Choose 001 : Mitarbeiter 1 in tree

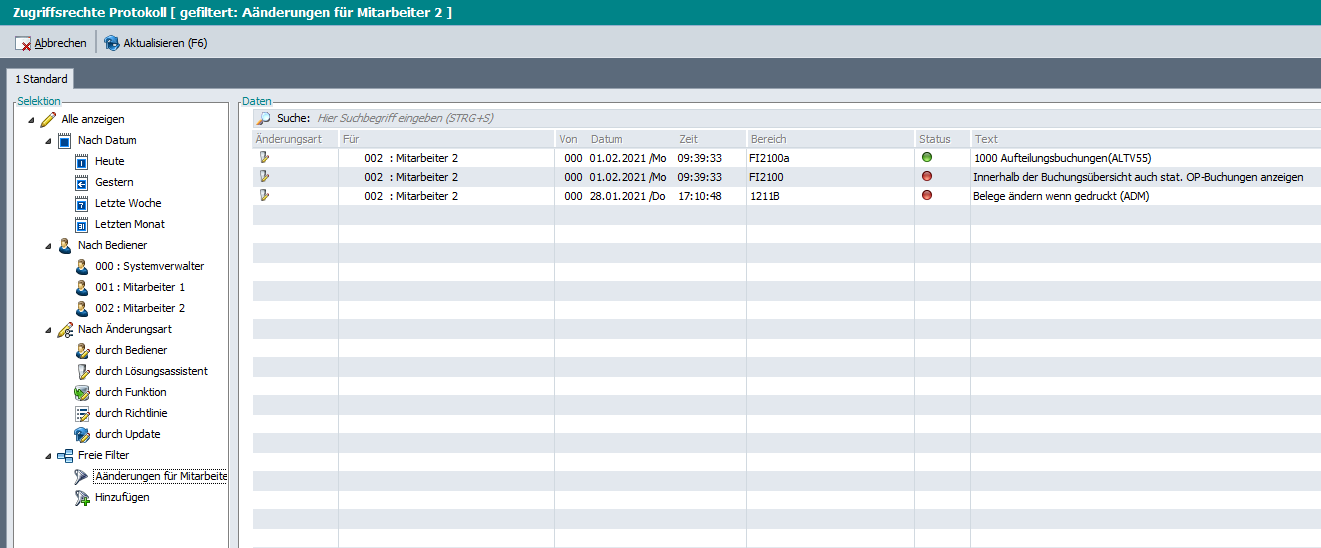(140, 287)
